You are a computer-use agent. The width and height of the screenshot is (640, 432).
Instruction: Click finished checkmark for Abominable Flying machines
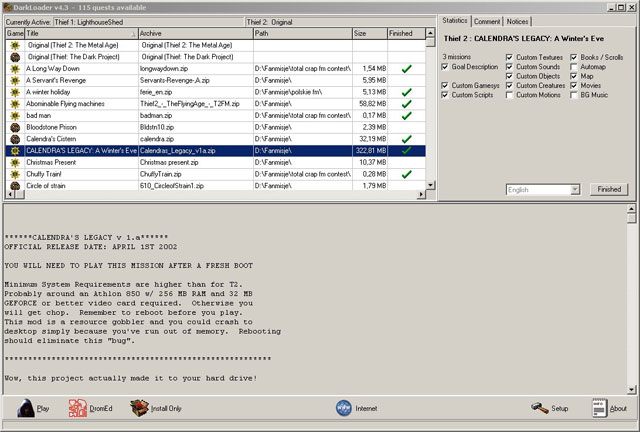pyautogui.click(x=406, y=104)
